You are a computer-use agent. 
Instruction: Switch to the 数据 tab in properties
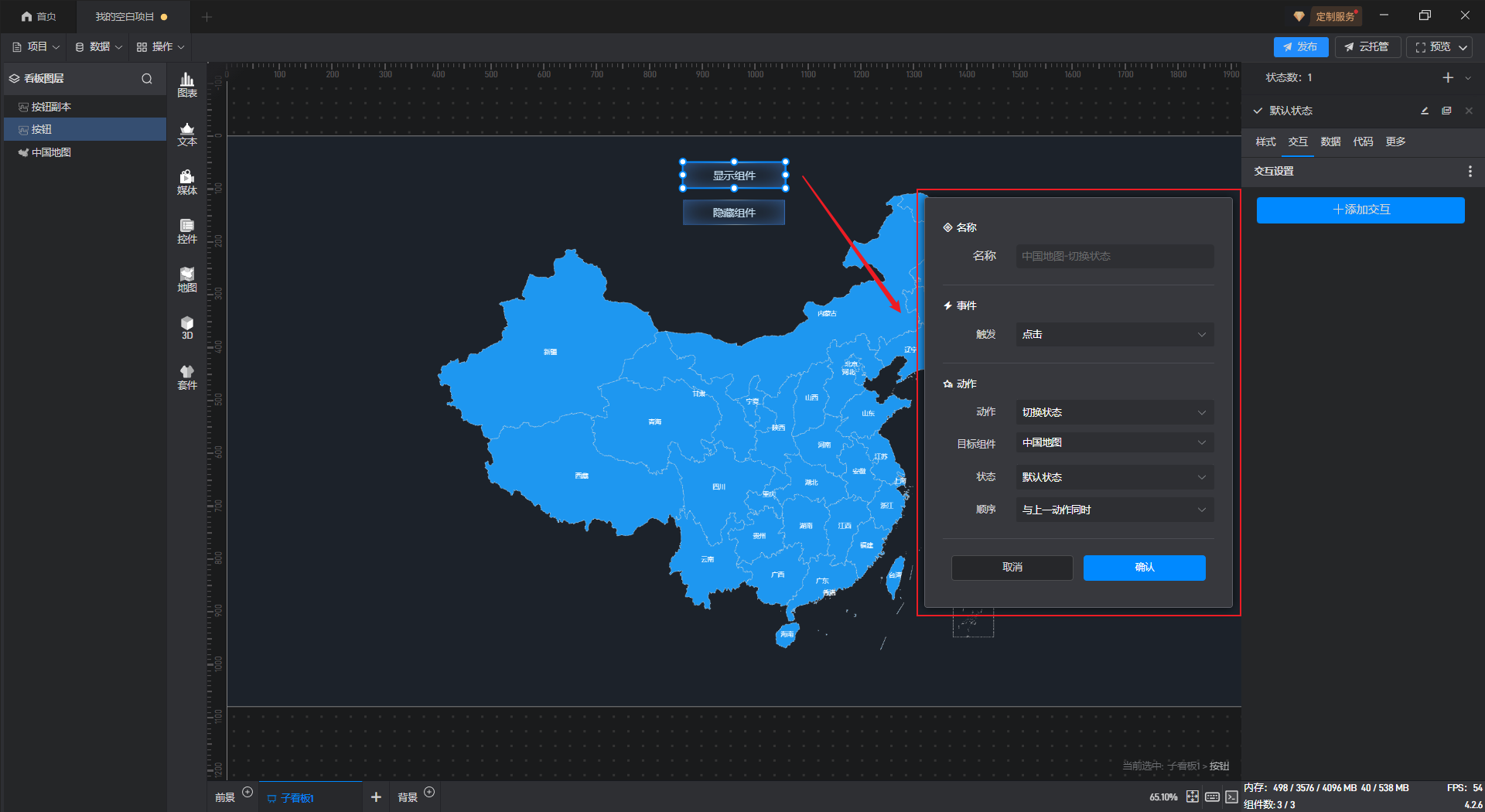[x=1330, y=142]
